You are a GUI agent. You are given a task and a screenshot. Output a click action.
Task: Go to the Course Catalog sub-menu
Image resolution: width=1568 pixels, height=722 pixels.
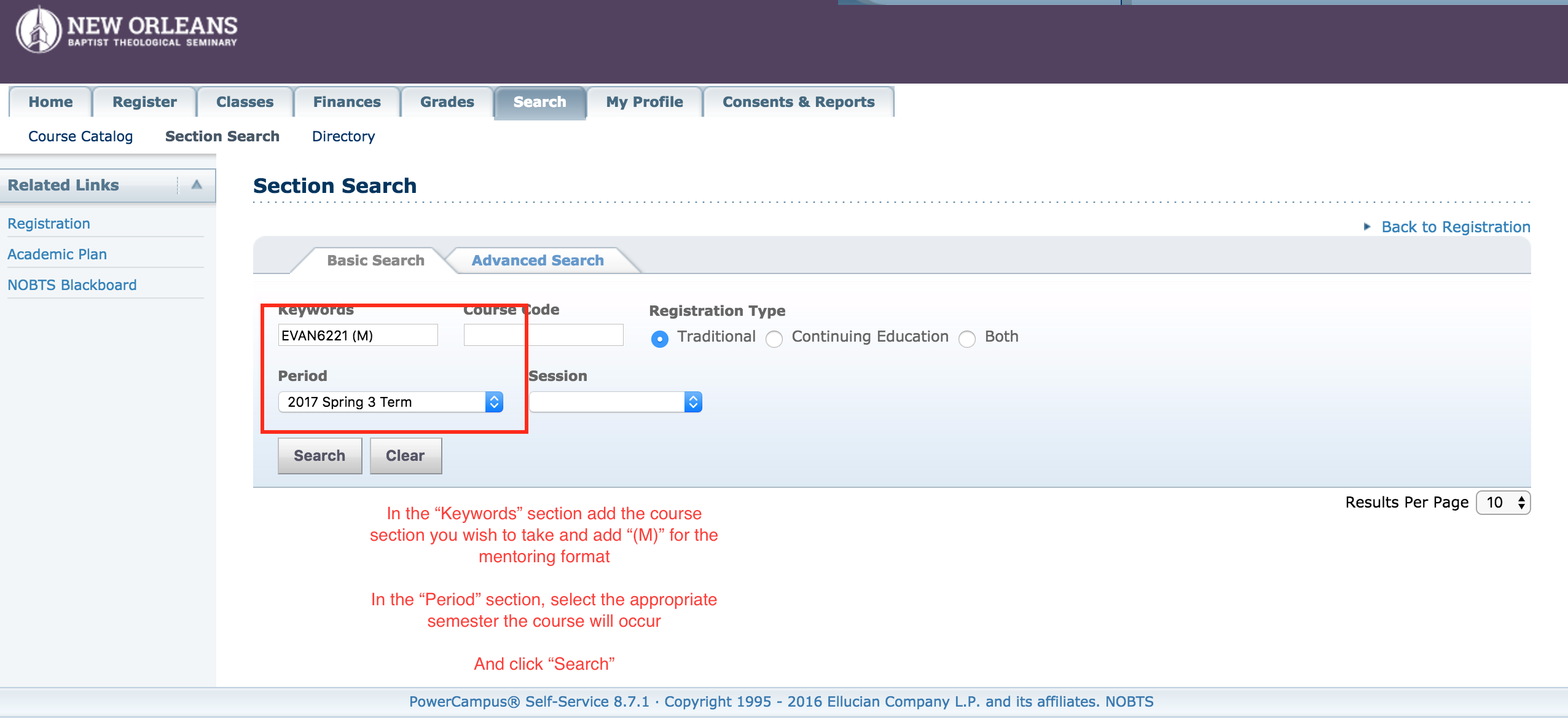[x=80, y=136]
